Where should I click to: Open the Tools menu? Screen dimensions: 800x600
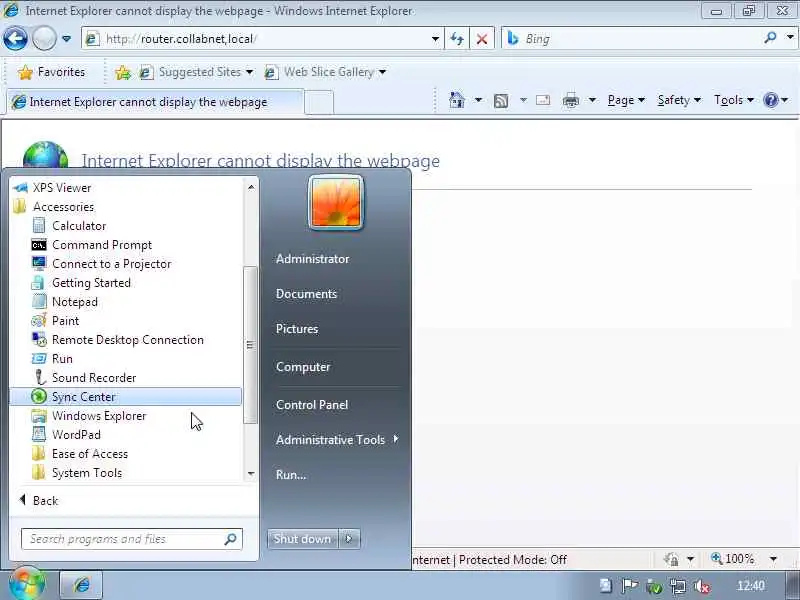click(x=733, y=100)
